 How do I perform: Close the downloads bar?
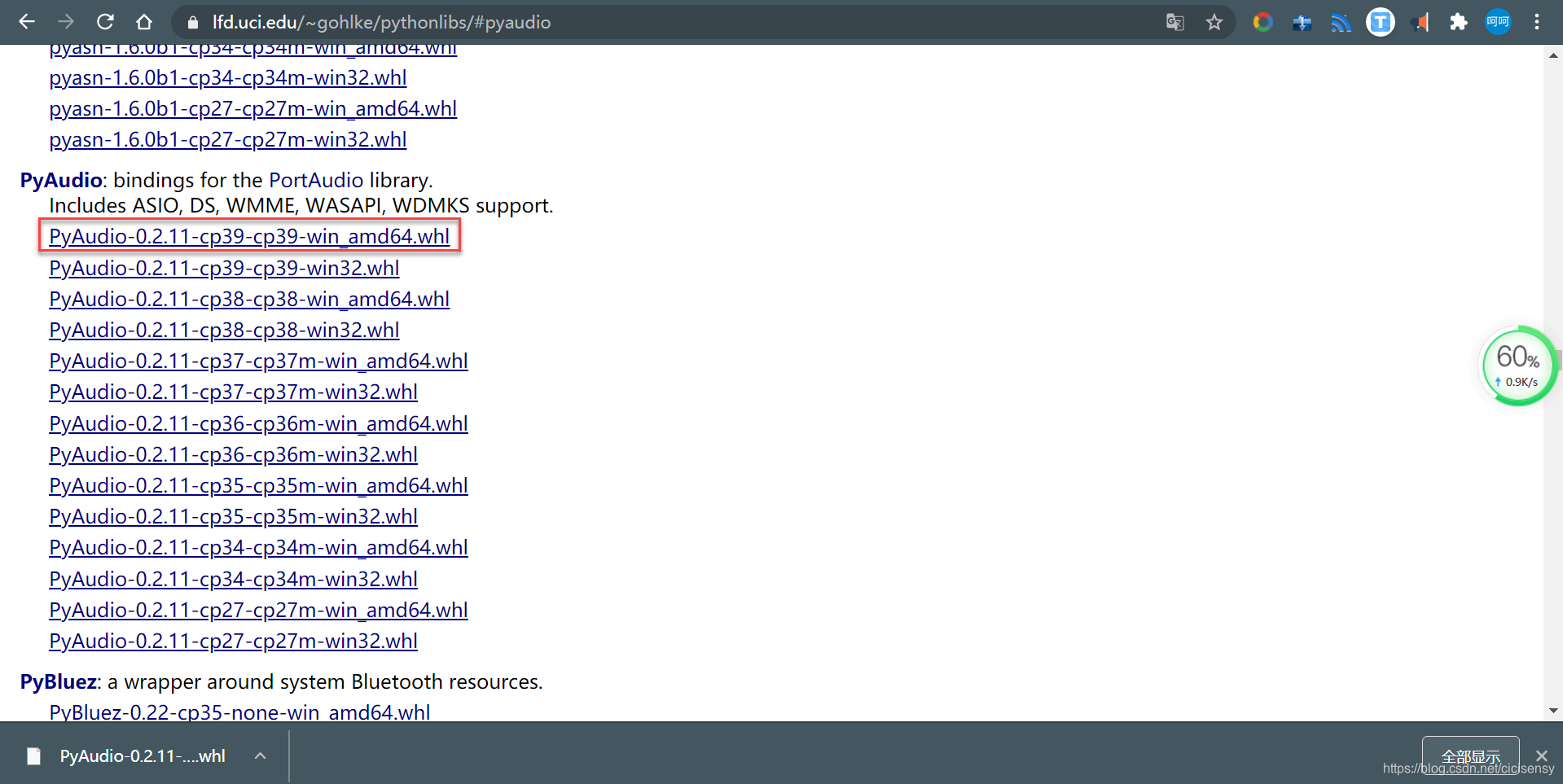[1541, 756]
